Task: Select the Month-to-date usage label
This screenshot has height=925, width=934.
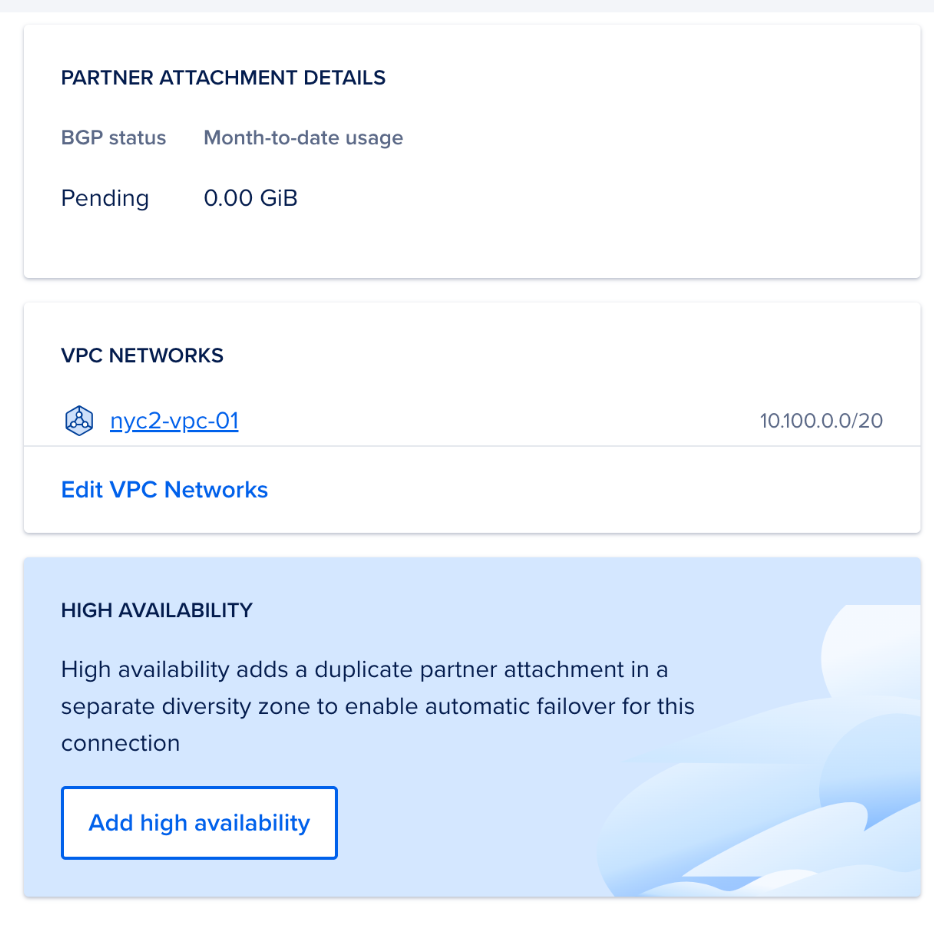Action: coord(303,138)
